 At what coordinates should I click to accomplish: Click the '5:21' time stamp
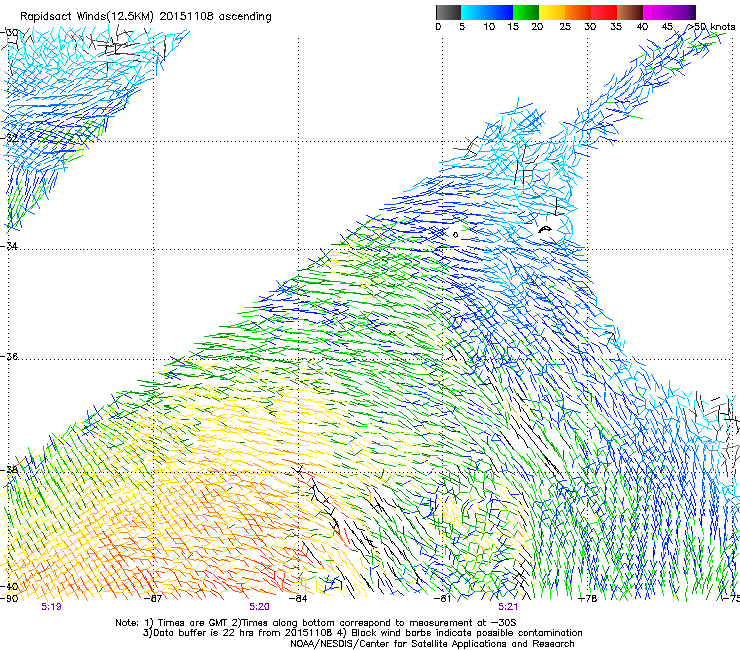[x=508, y=607]
